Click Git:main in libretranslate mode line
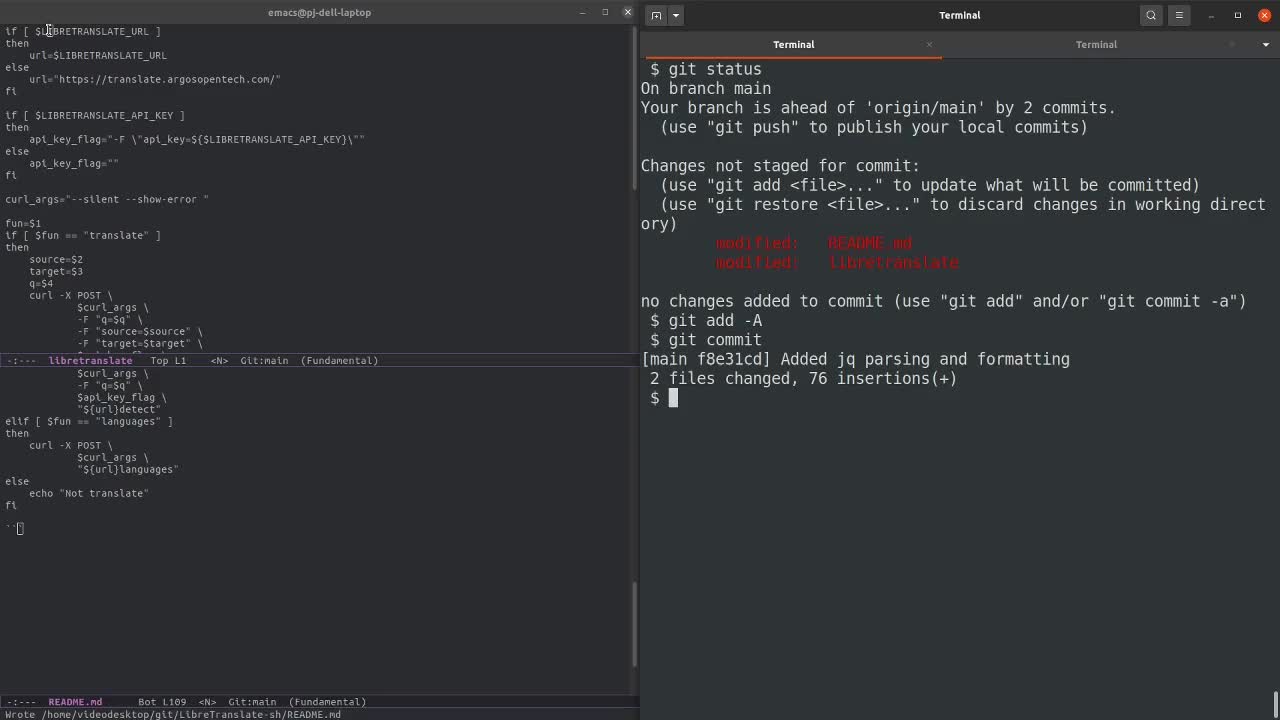Image resolution: width=1280 pixels, height=720 pixels. pos(264,360)
